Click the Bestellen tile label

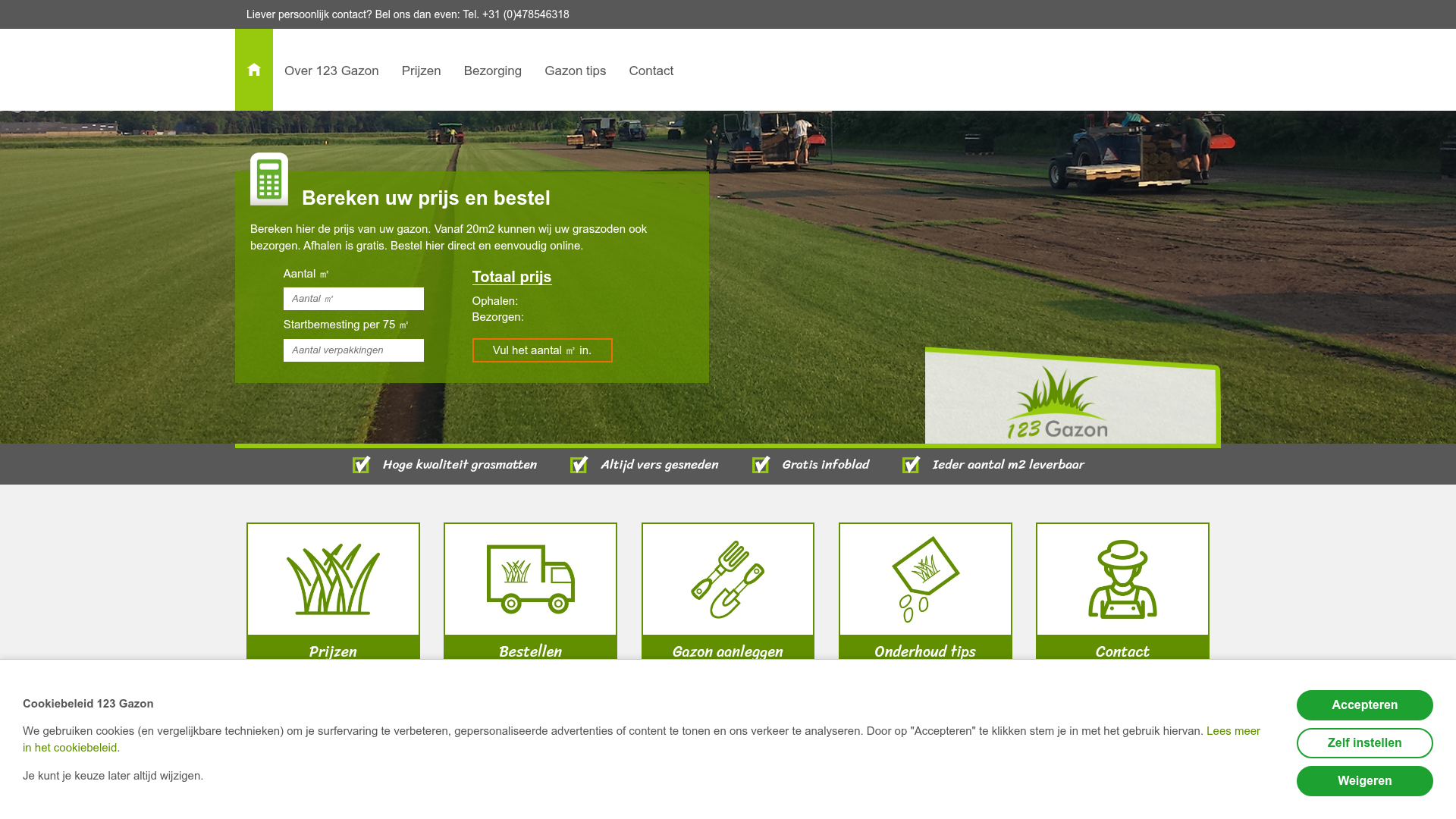(x=530, y=651)
